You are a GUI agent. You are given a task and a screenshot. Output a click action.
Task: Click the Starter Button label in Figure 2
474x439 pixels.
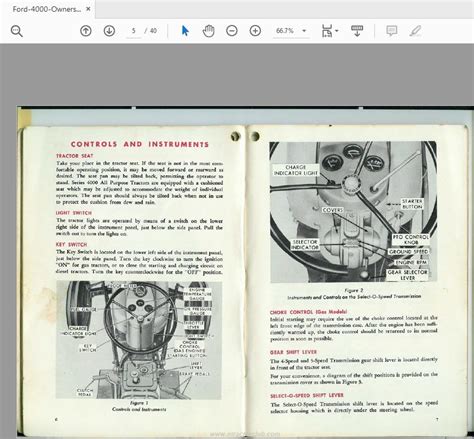pyautogui.click(x=412, y=204)
